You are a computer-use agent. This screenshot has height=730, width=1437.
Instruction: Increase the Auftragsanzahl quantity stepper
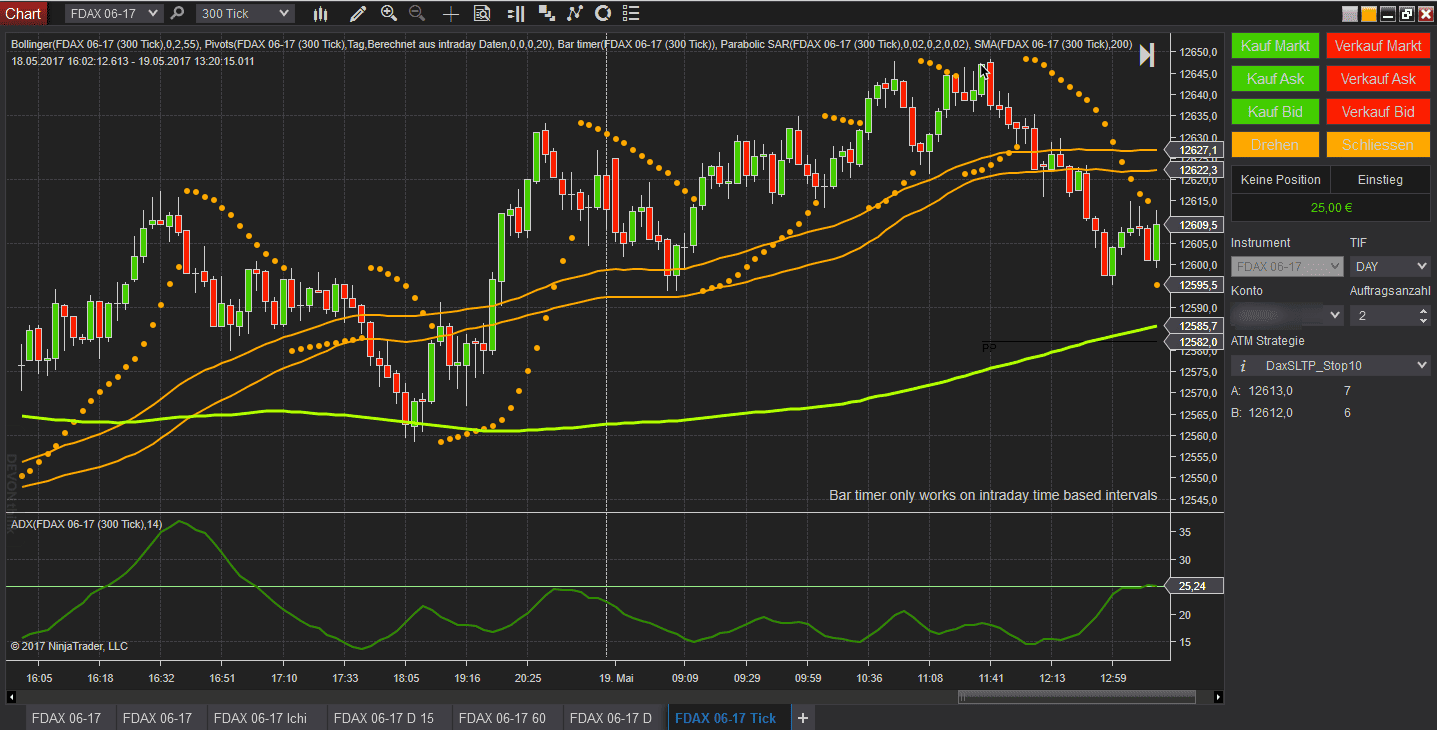pyautogui.click(x=1423, y=311)
